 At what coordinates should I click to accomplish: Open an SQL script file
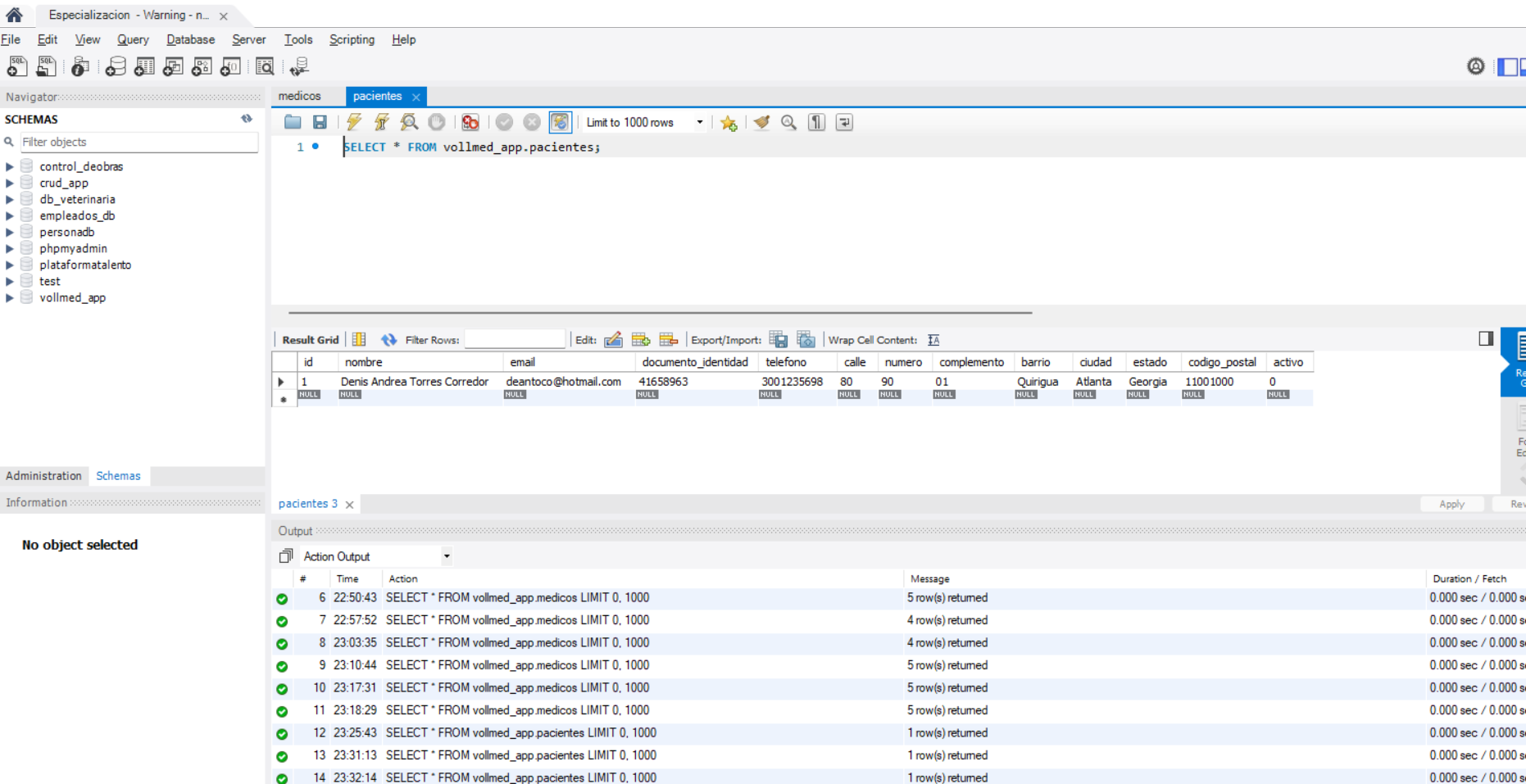pos(47,66)
